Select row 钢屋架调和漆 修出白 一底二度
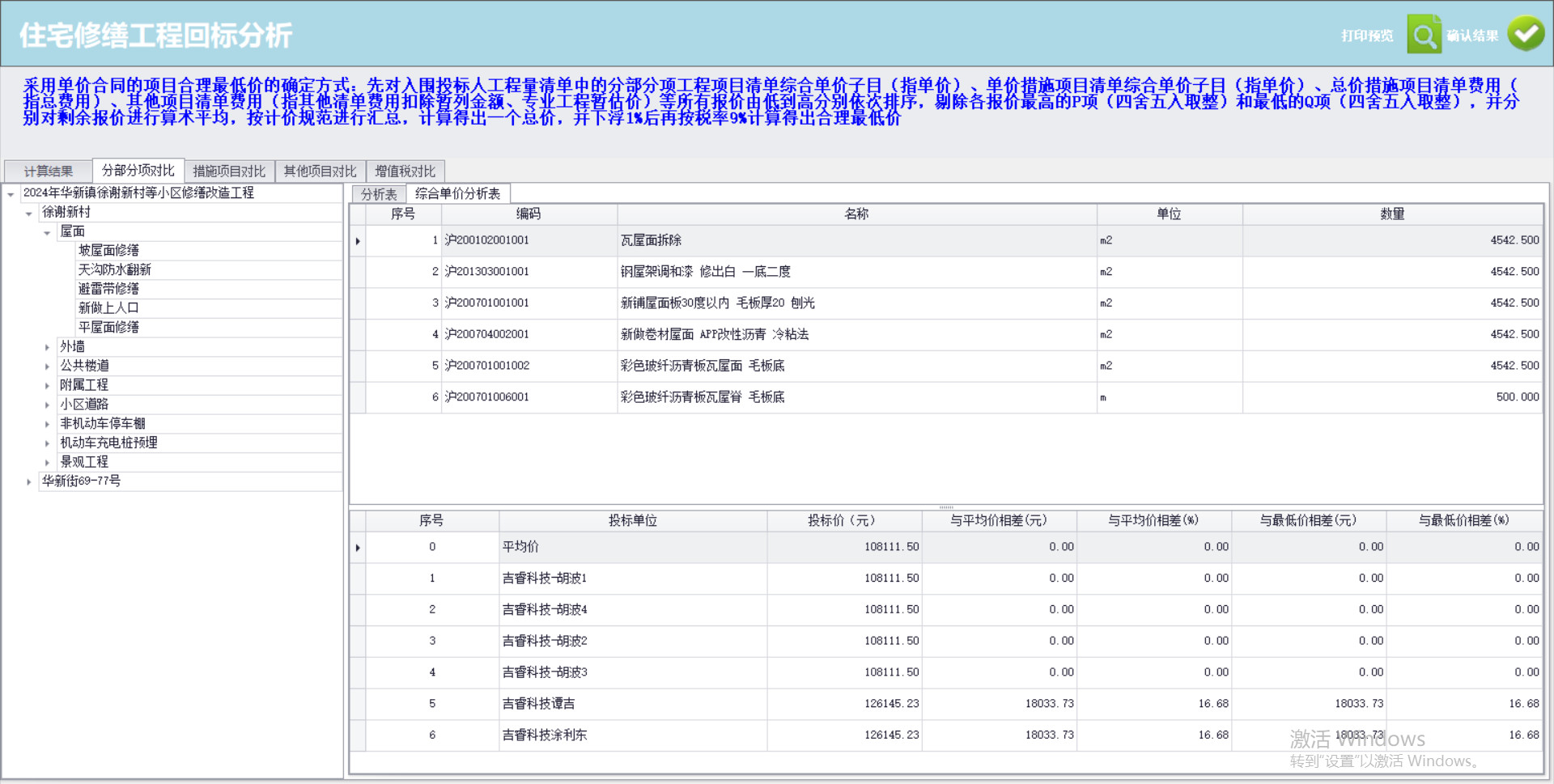Viewport: 1554px width, 784px height. tap(946, 272)
